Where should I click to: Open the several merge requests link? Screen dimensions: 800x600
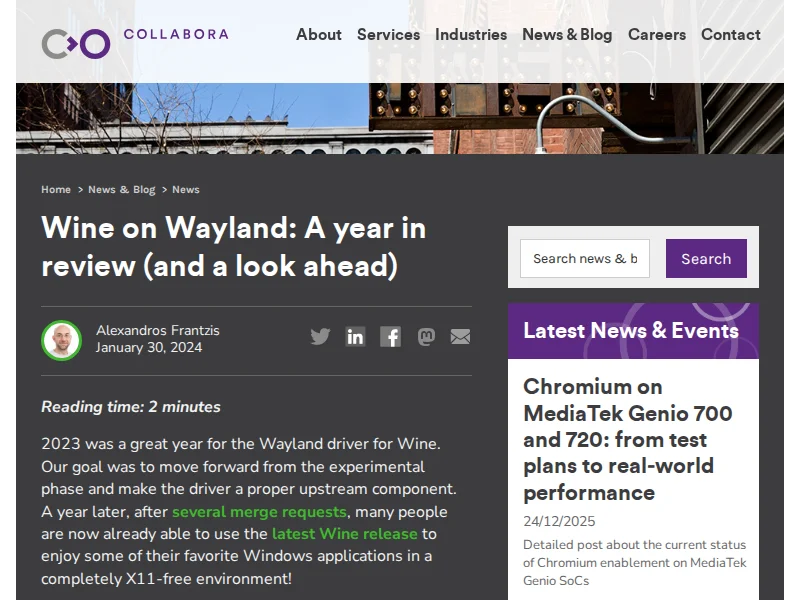point(259,512)
